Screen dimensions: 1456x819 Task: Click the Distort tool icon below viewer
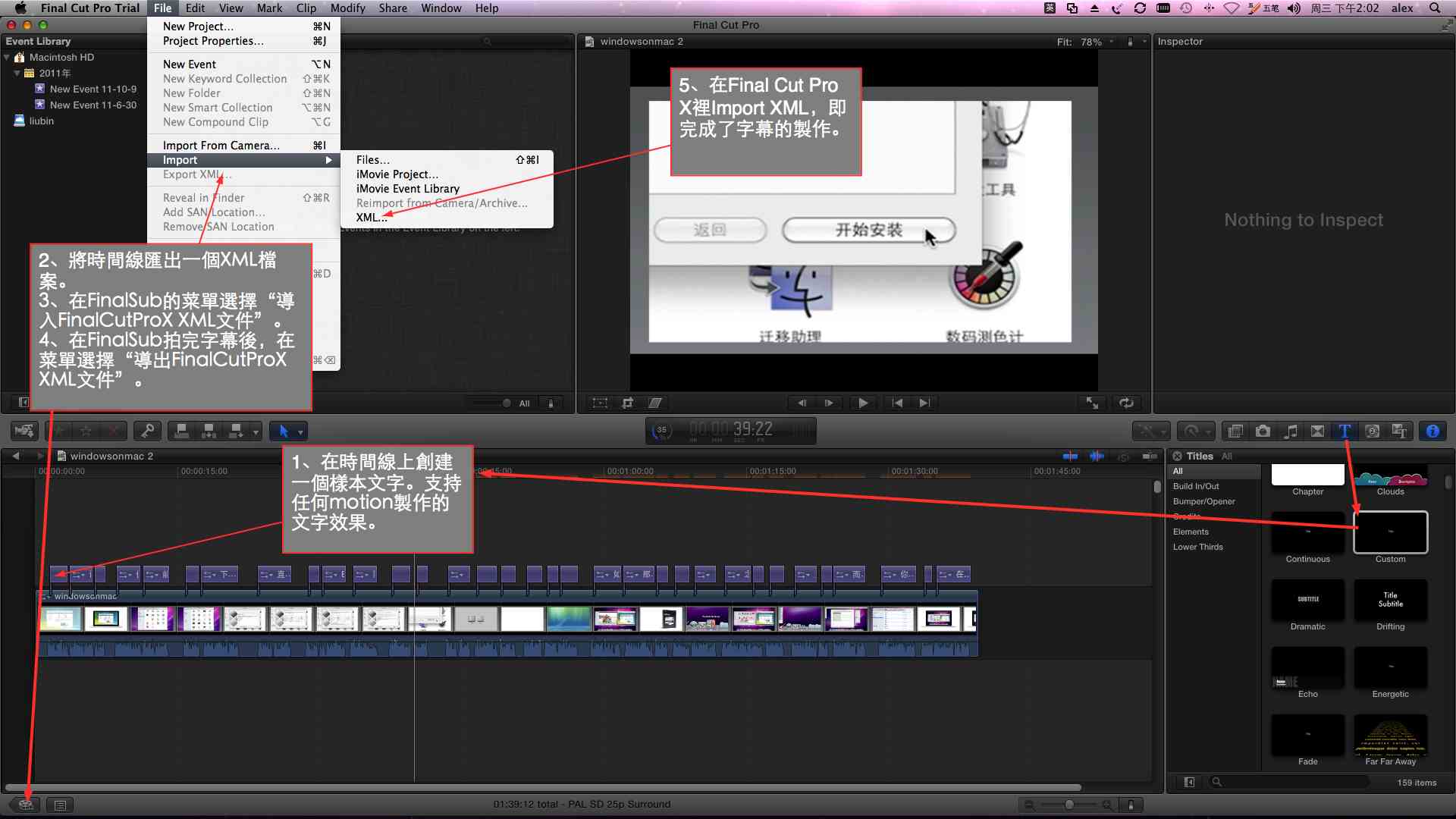point(655,403)
